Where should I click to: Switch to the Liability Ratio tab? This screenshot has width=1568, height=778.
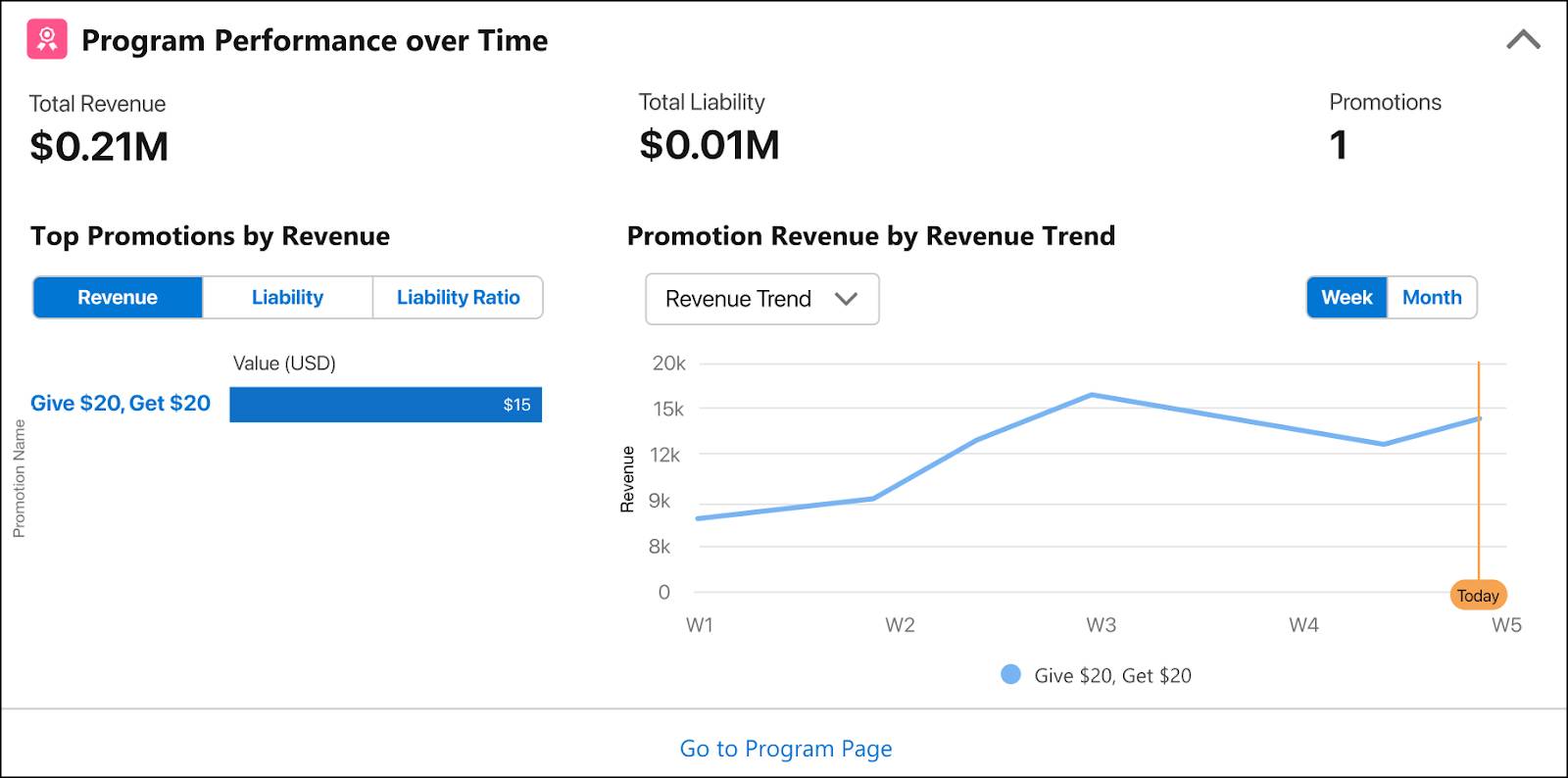point(458,297)
